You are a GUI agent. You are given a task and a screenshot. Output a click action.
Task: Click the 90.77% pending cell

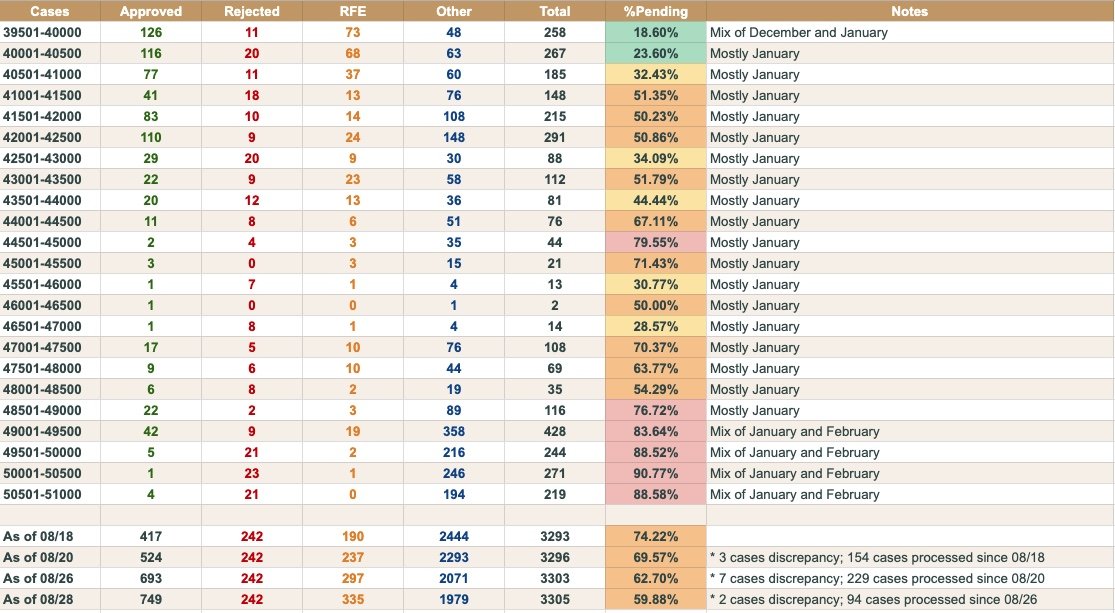pos(655,473)
